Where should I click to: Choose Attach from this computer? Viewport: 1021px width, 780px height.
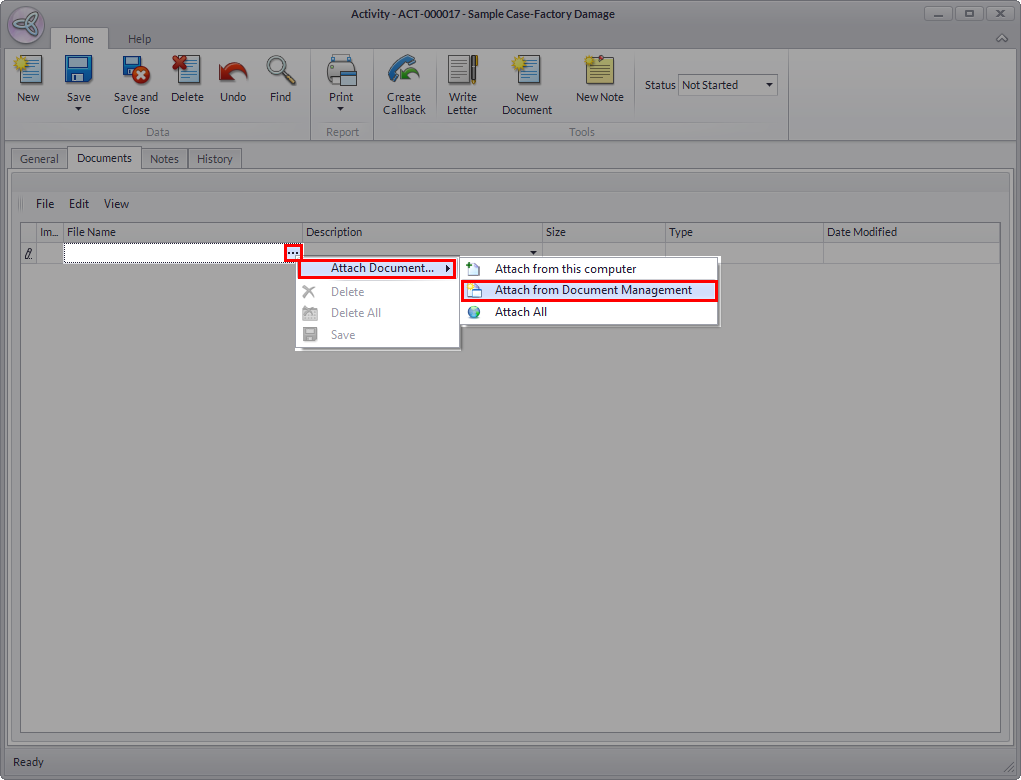(x=565, y=269)
